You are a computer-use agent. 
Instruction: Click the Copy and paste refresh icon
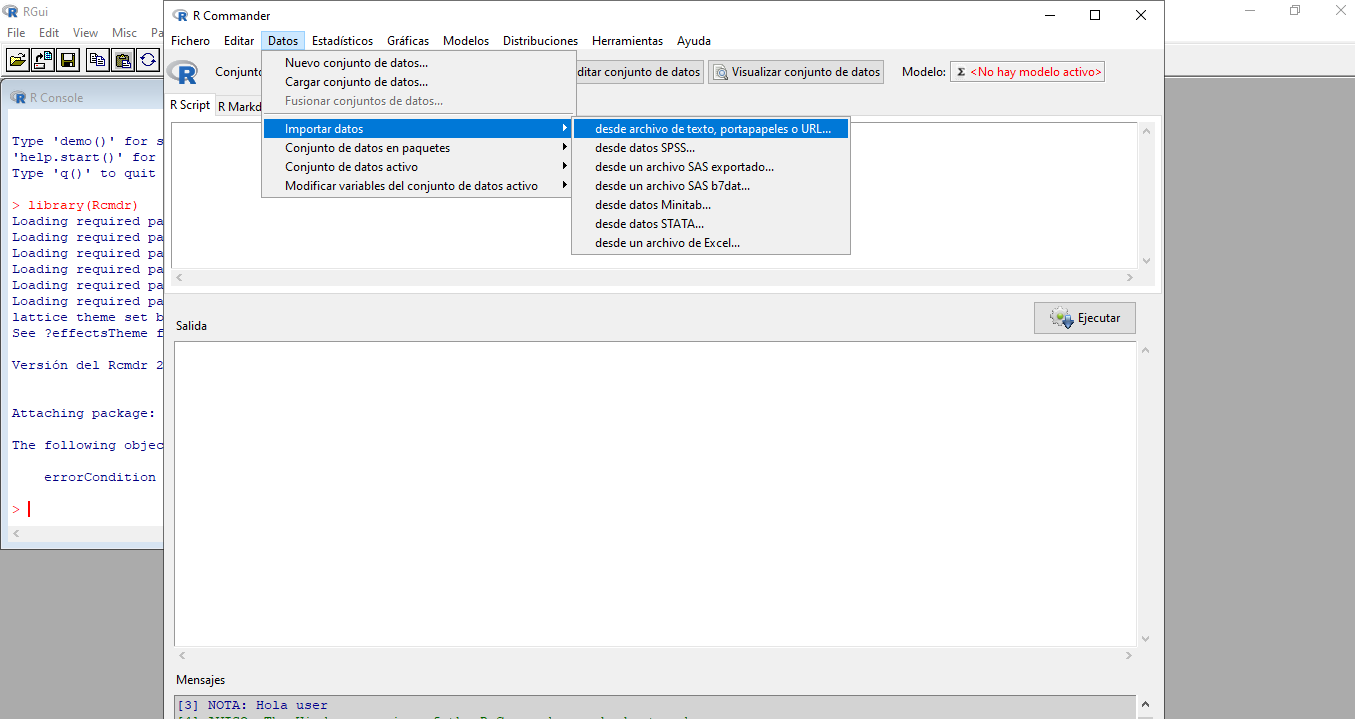[x=148, y=60]
